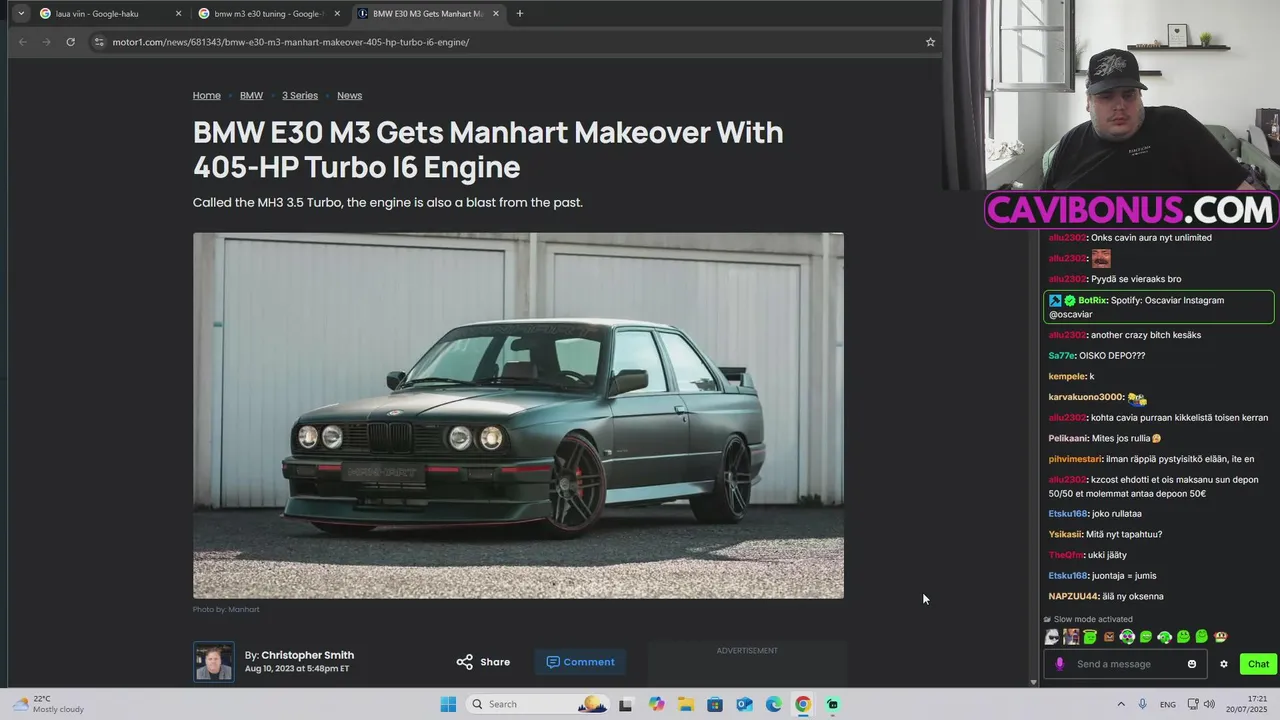
Task: Close the 'bmw m3 e30 tuning' tab
Action: pos(337,14)
